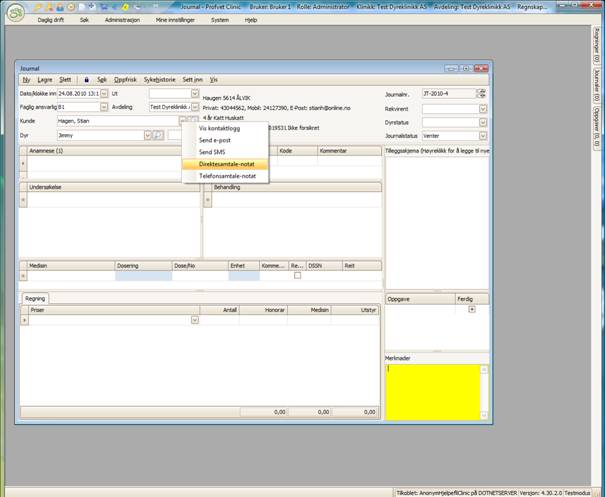Image resolution: width=605 pixels, height=497 pixels.
Task: Open the Administrasjon menu
Action: pos(121,20)
